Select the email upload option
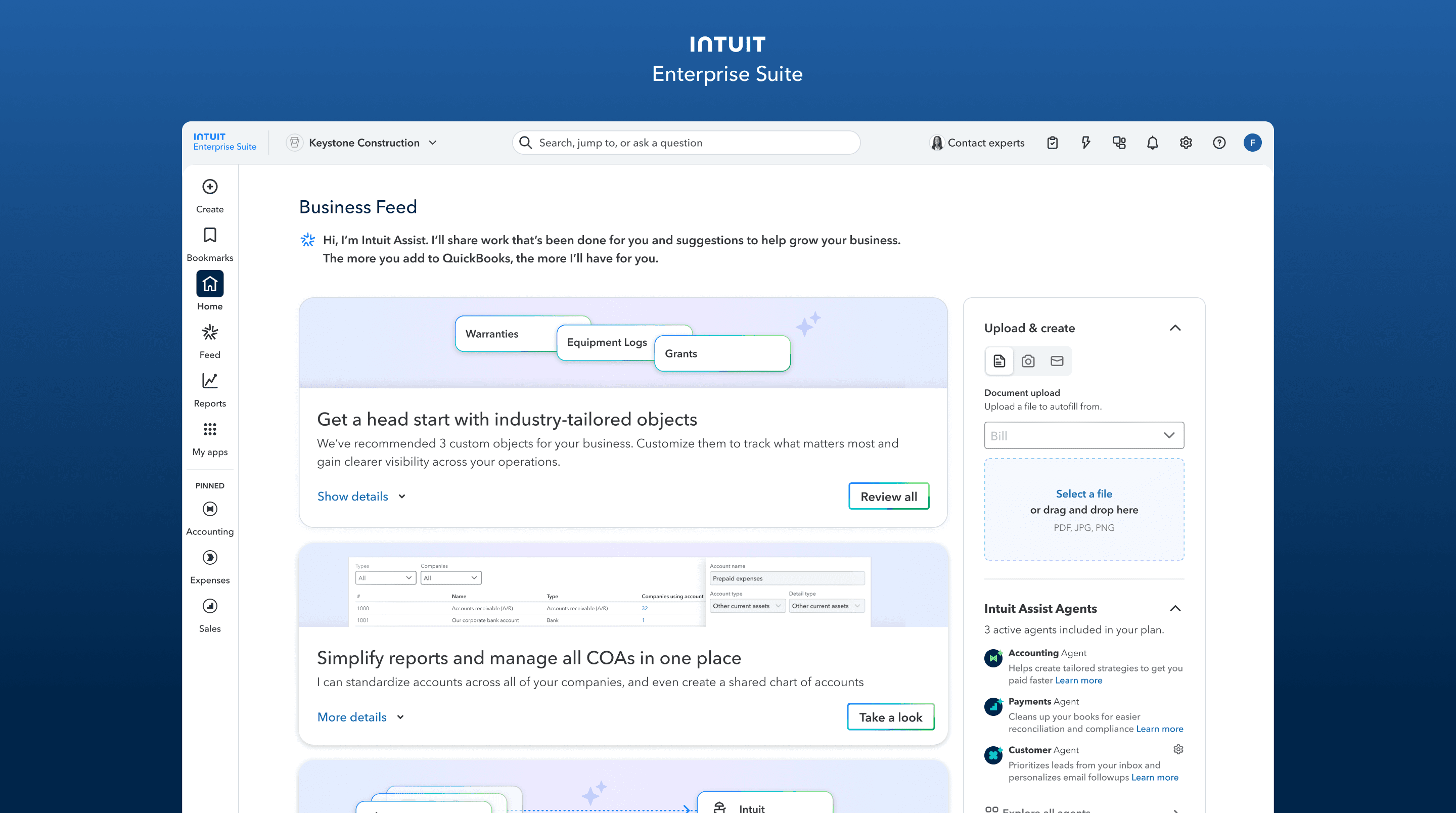Image resolution: width=1456 pixels, height=813 pixels. point(1057,362)
